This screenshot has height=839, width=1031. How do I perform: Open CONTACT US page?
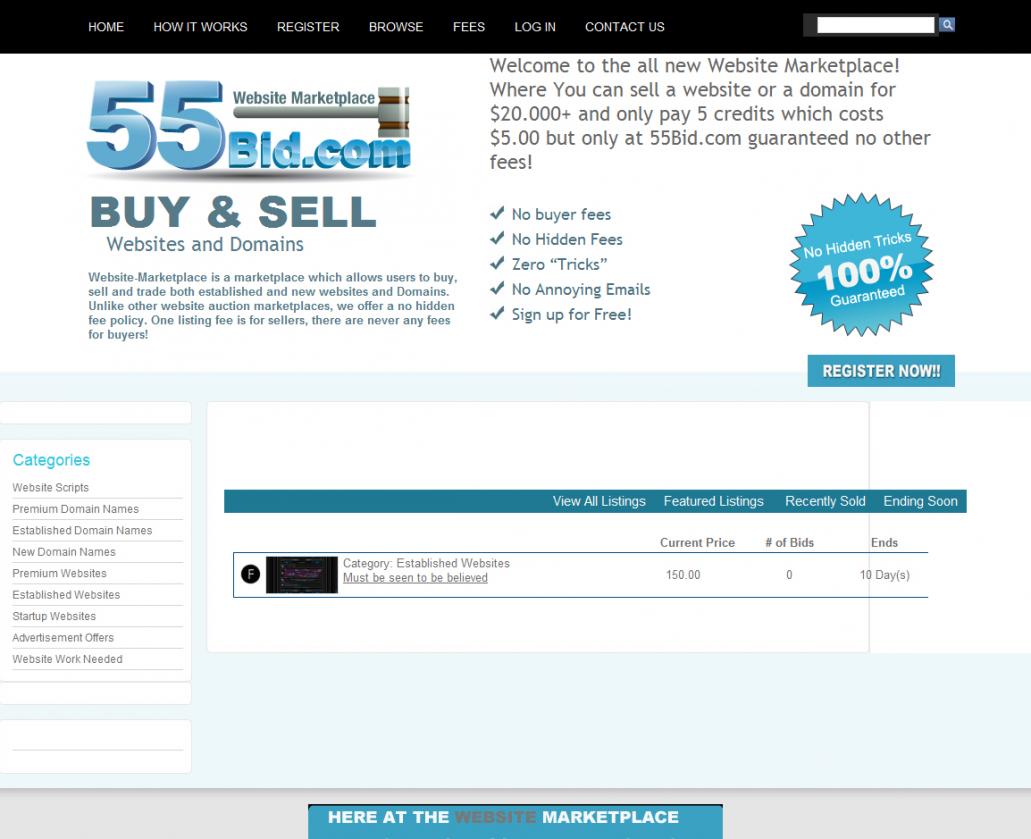[625, 27]
